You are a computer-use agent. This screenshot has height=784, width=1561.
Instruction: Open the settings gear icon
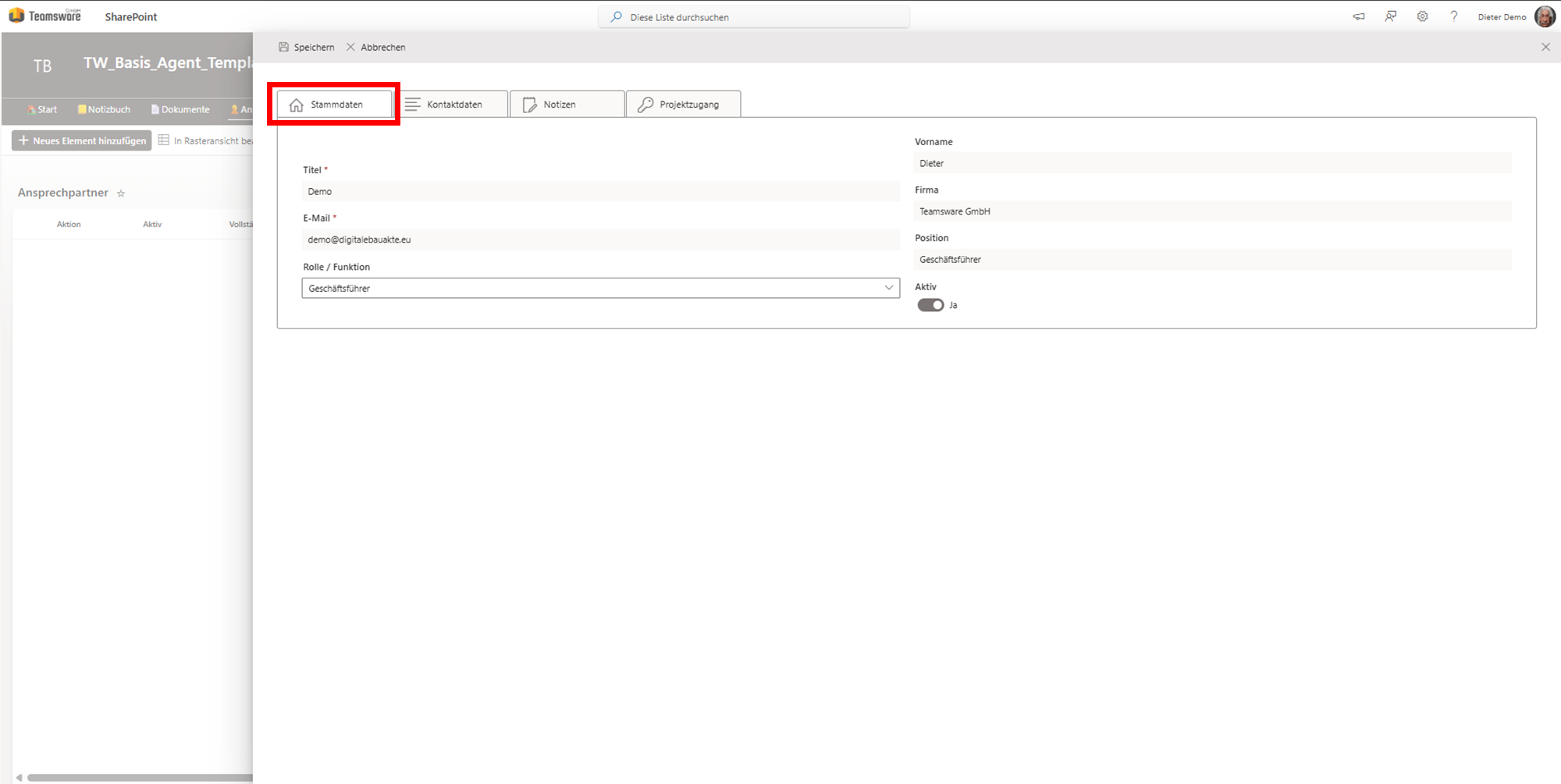(x=1422, y=16)
